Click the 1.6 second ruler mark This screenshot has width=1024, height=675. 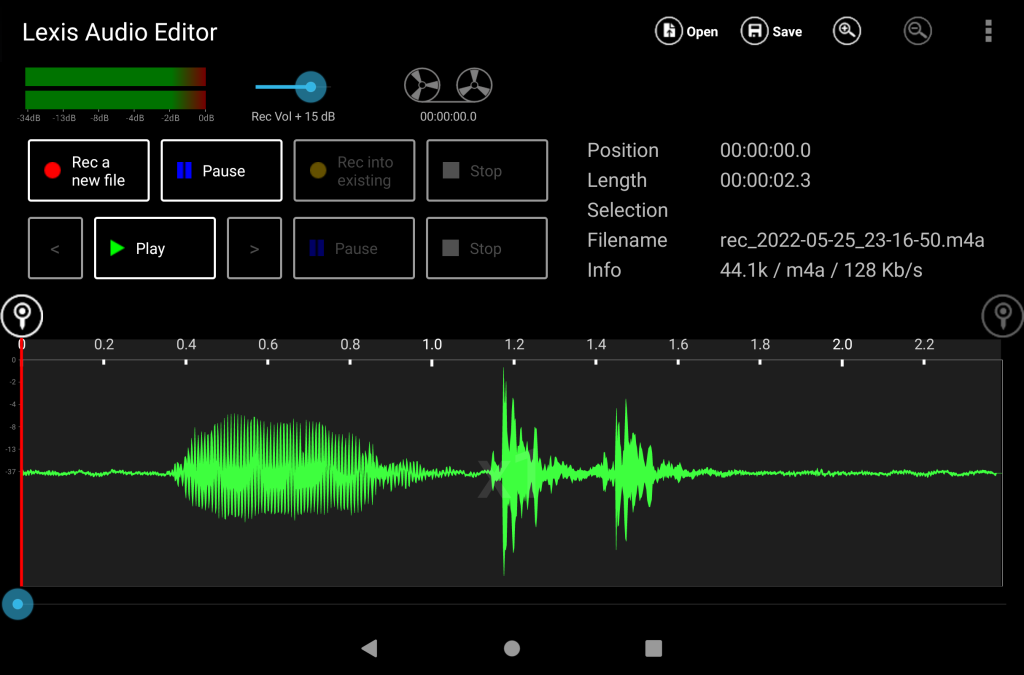[678, 345]
